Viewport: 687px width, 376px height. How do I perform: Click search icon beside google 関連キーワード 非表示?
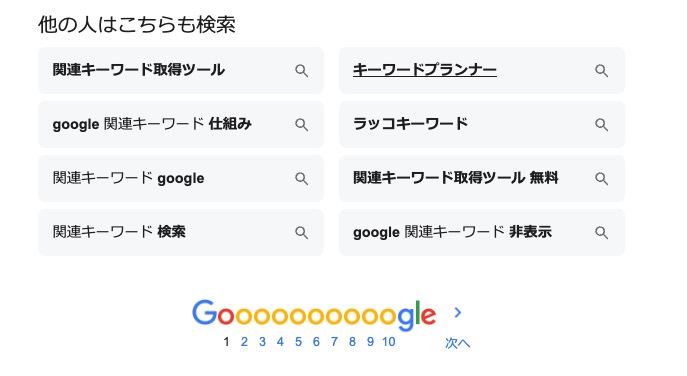click(602, 232)
